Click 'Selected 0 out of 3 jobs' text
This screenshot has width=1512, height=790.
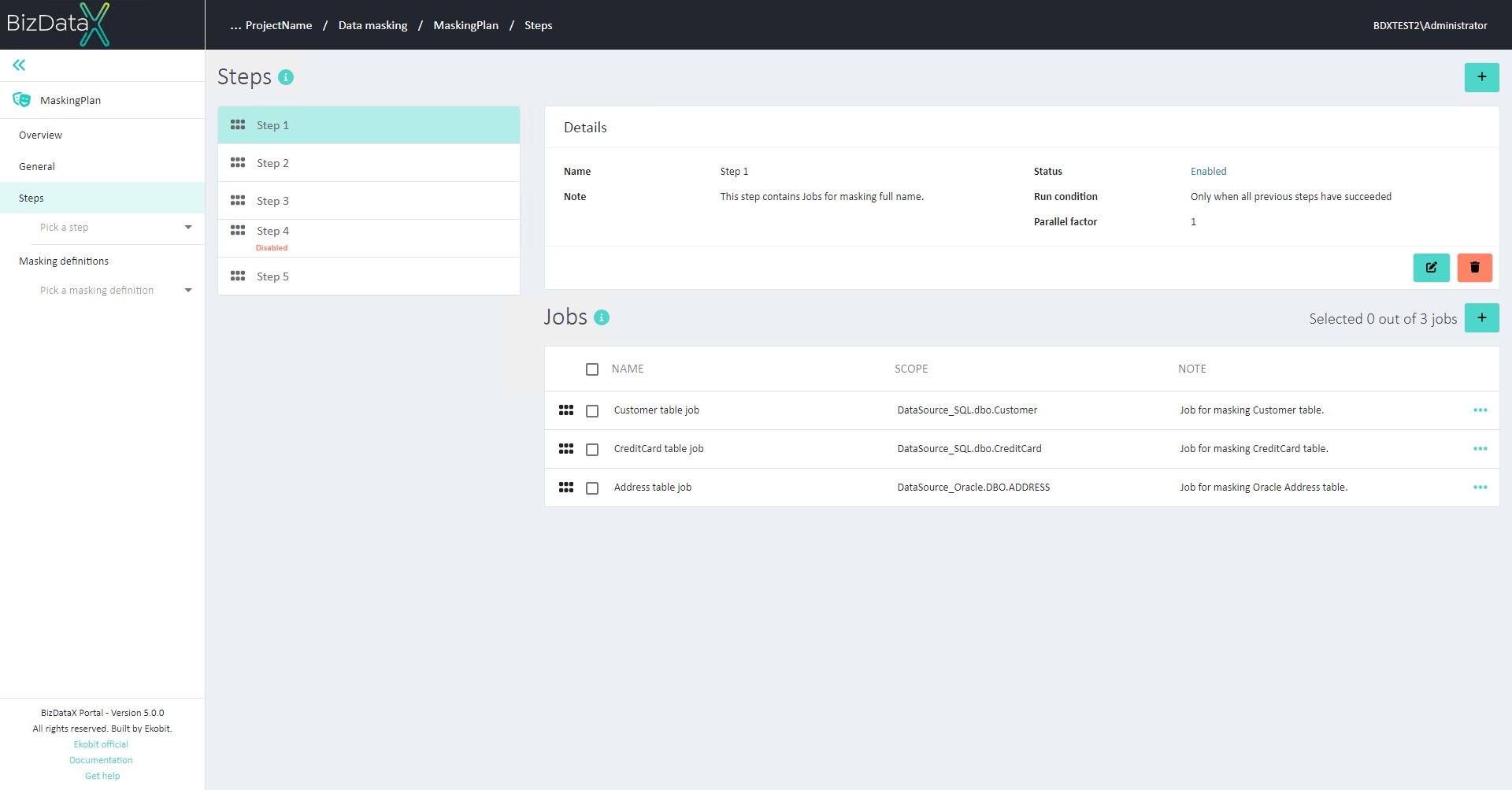(1383, 318)
